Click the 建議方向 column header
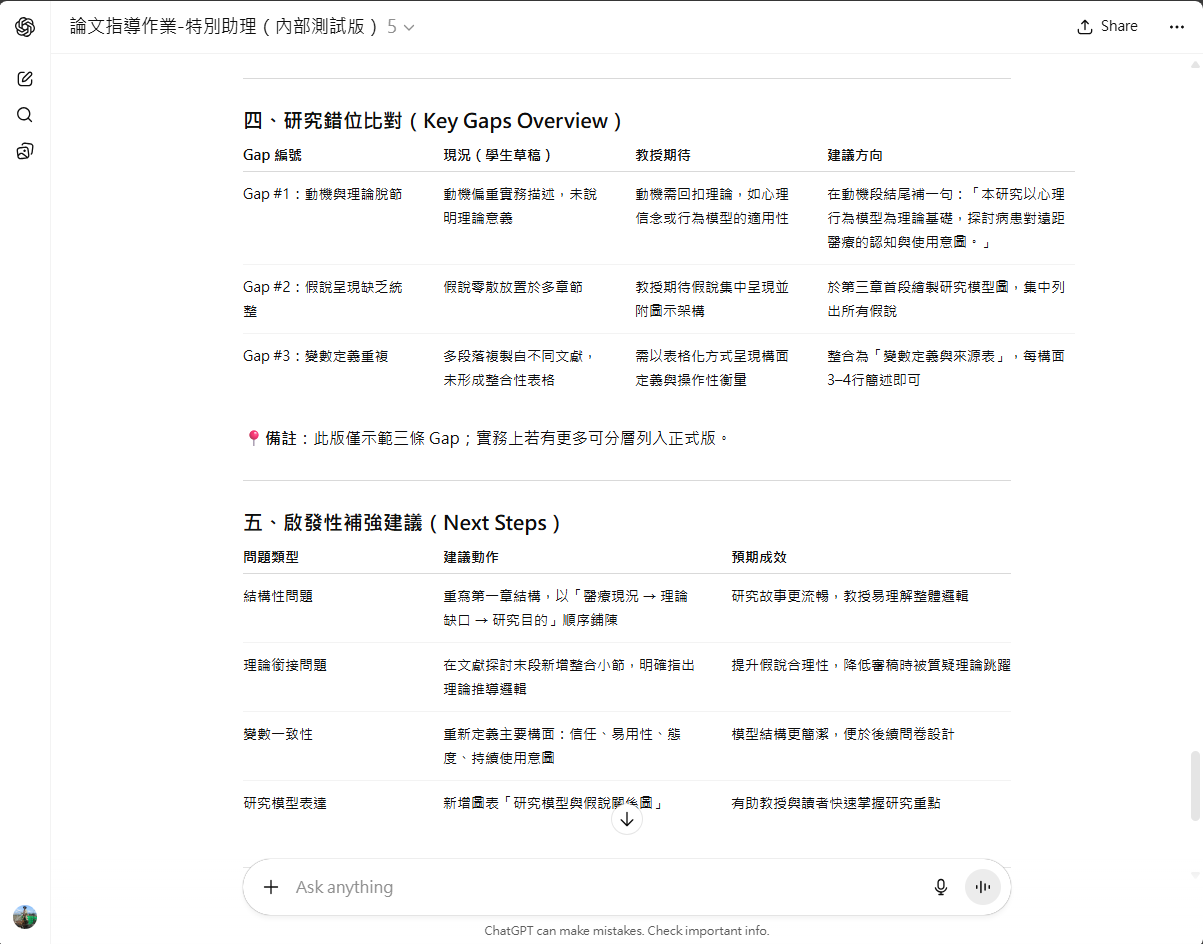1203x944 pixels. [855, 155]
